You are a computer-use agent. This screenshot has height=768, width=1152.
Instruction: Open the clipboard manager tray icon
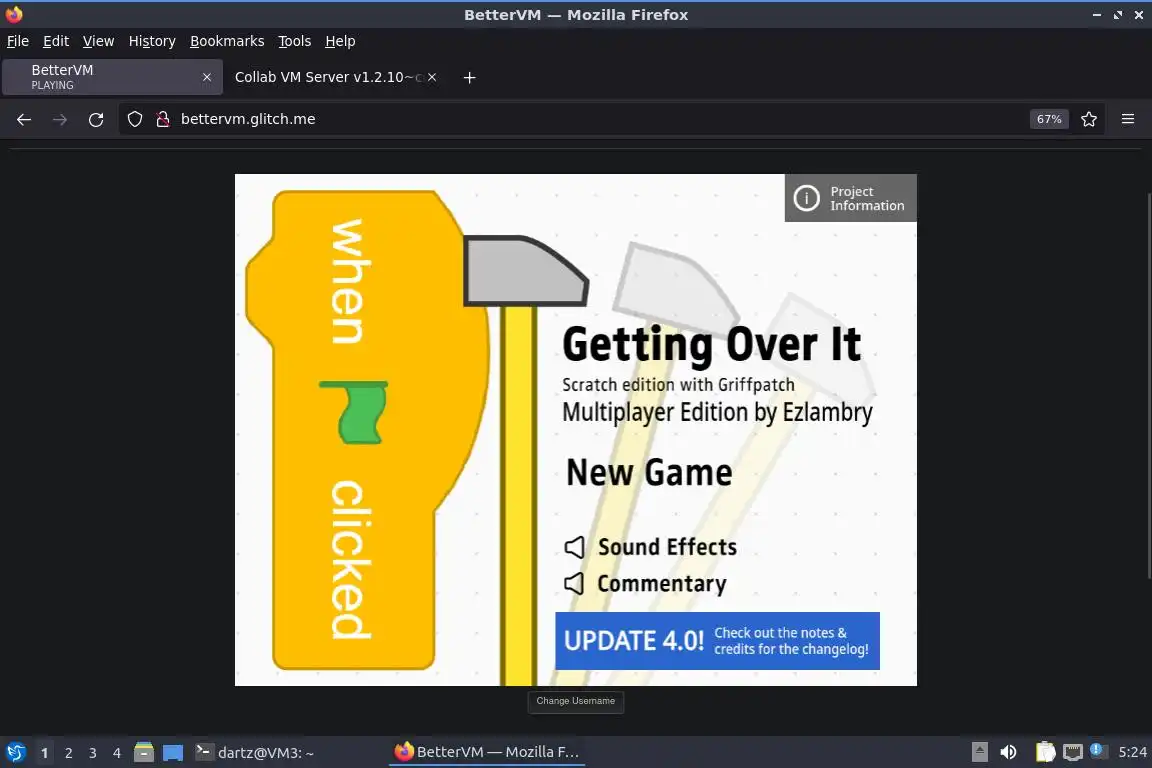coord(1045,752)
